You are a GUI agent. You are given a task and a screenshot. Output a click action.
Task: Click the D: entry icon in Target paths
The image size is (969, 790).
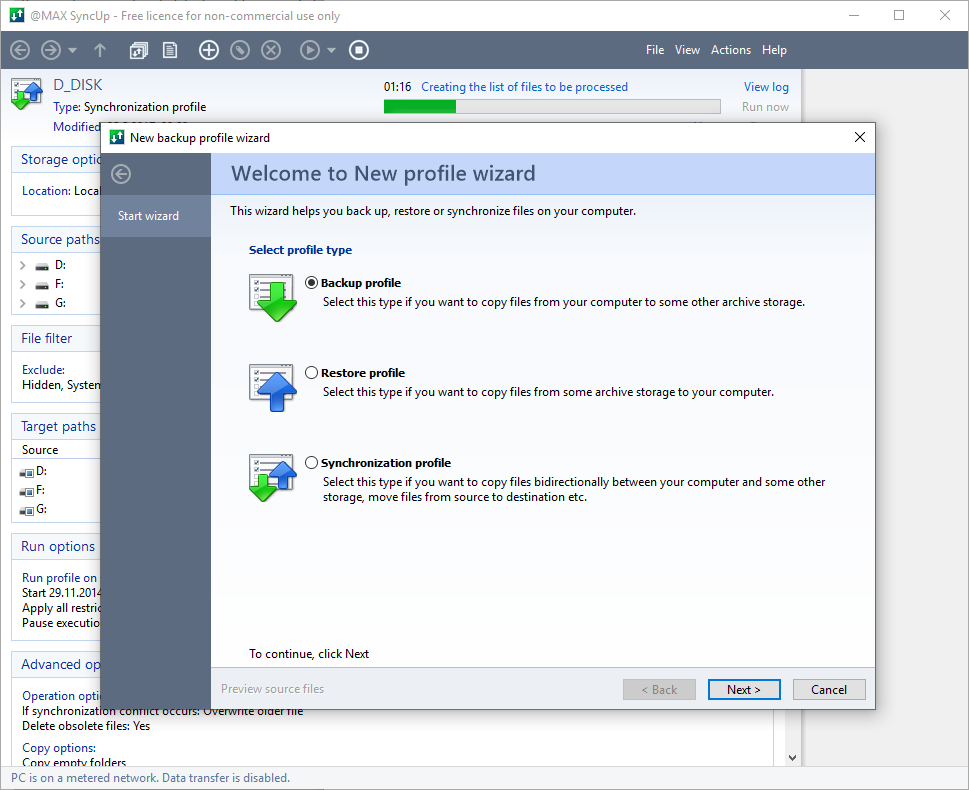click(27, 473)
